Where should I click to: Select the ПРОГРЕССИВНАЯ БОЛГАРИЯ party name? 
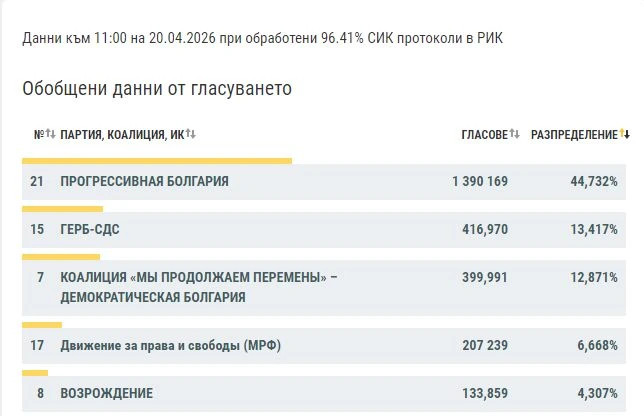pyautogui.click(x=144, y=181)
